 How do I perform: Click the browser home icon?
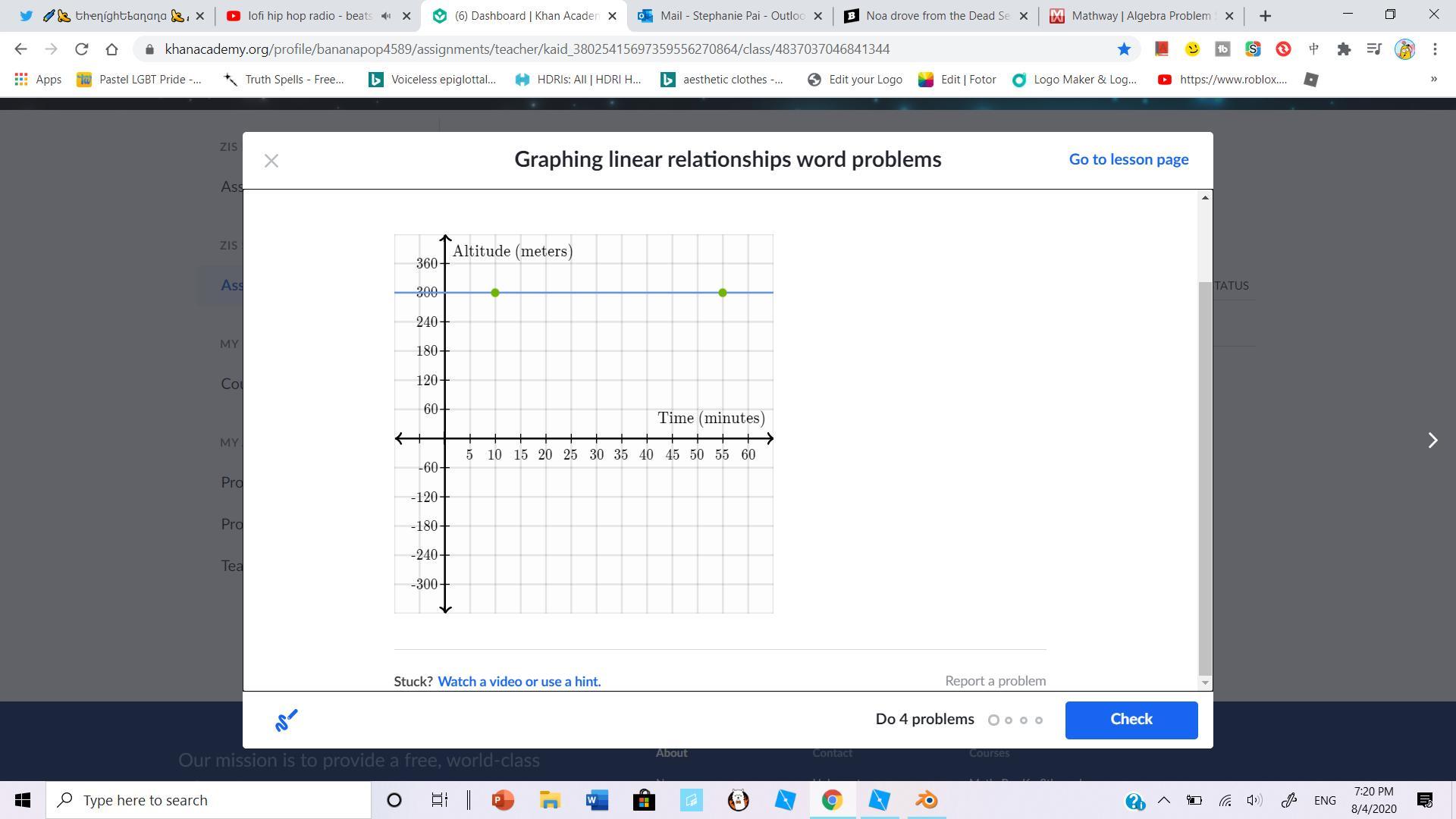click(112, 49)
